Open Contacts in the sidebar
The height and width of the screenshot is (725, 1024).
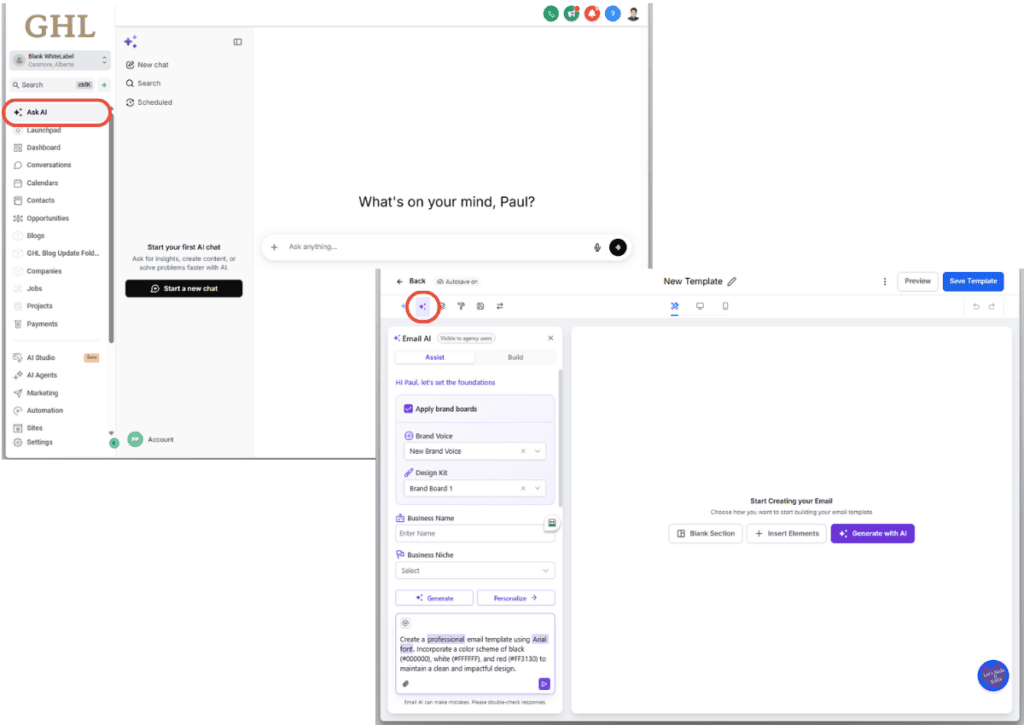coord(40,201)
